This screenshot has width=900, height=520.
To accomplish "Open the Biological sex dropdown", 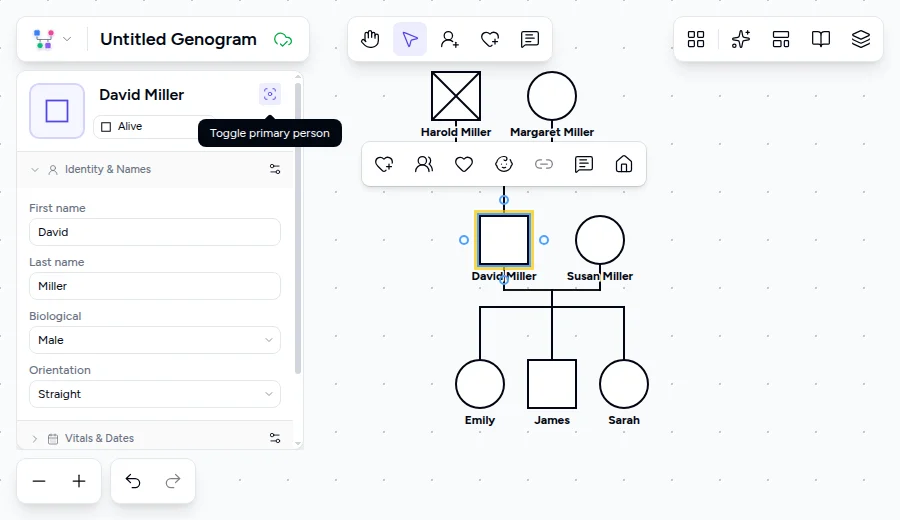I will click(155, 340).
